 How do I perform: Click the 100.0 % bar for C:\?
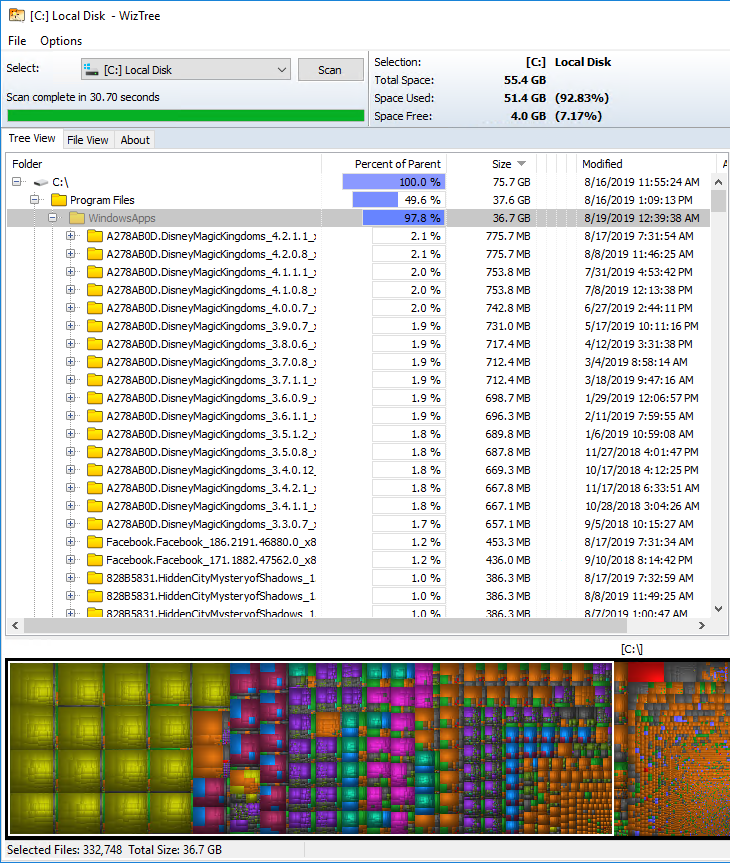click(x=394, y=182)
